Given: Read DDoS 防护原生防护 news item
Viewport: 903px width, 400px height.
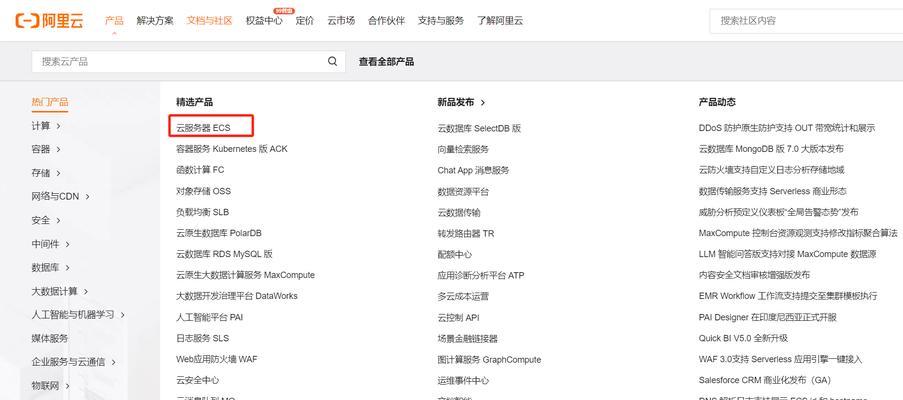Looking at the screenshot, I should click(x=787, y=128).
